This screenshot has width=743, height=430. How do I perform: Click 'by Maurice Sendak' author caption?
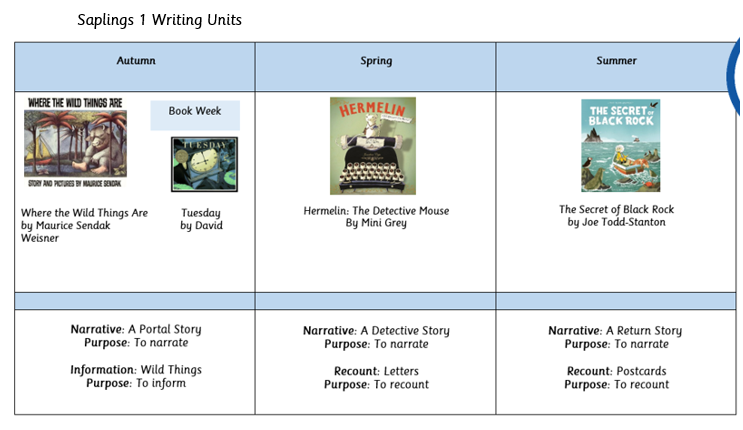coord(66,226)
